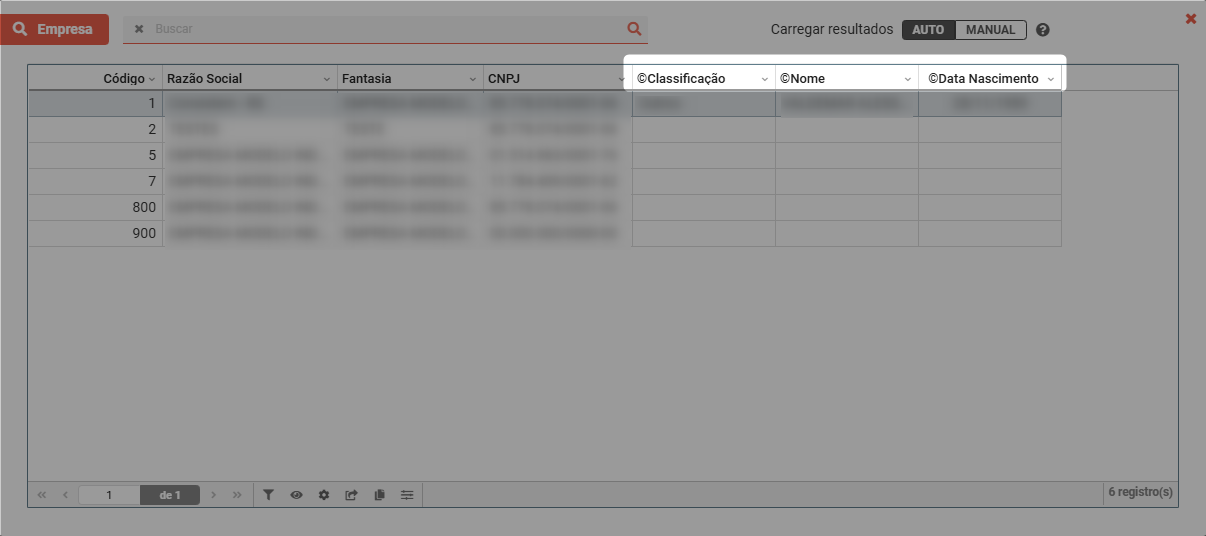
Task: Expand the Classificação column dropdown arrow
Action: tap(764, 79)
